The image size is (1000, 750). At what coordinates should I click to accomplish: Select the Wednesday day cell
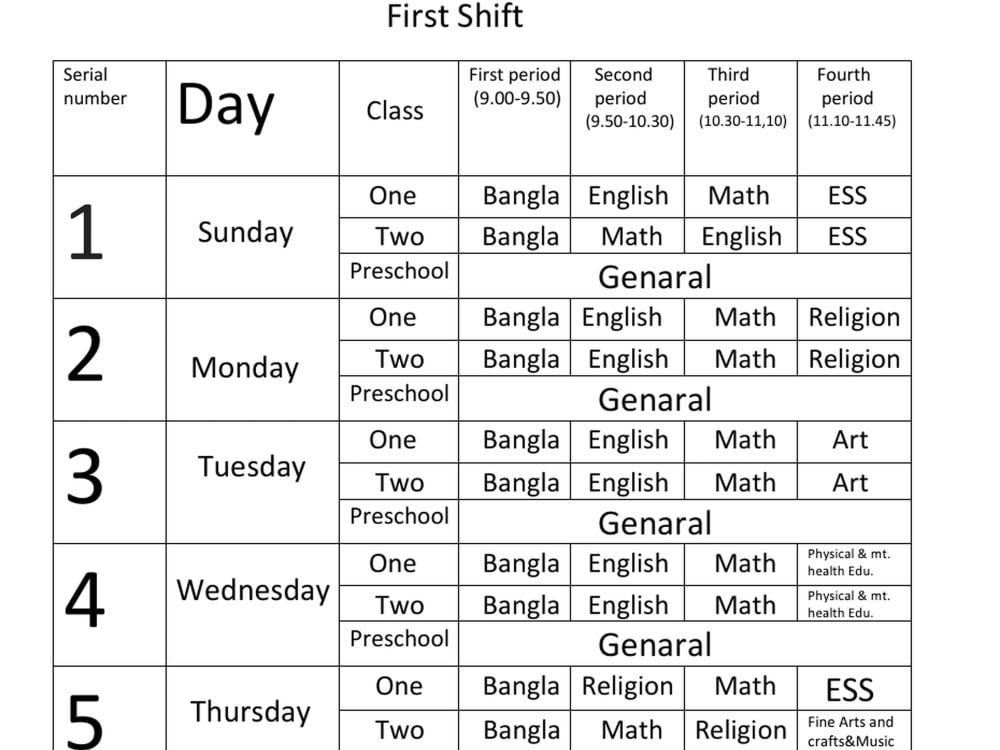point(253,605)
